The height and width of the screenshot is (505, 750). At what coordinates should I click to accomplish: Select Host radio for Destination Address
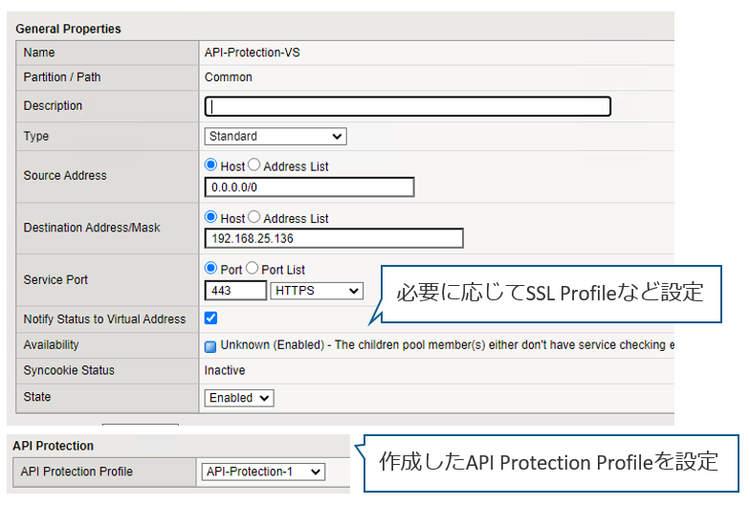tap(211, 218)
